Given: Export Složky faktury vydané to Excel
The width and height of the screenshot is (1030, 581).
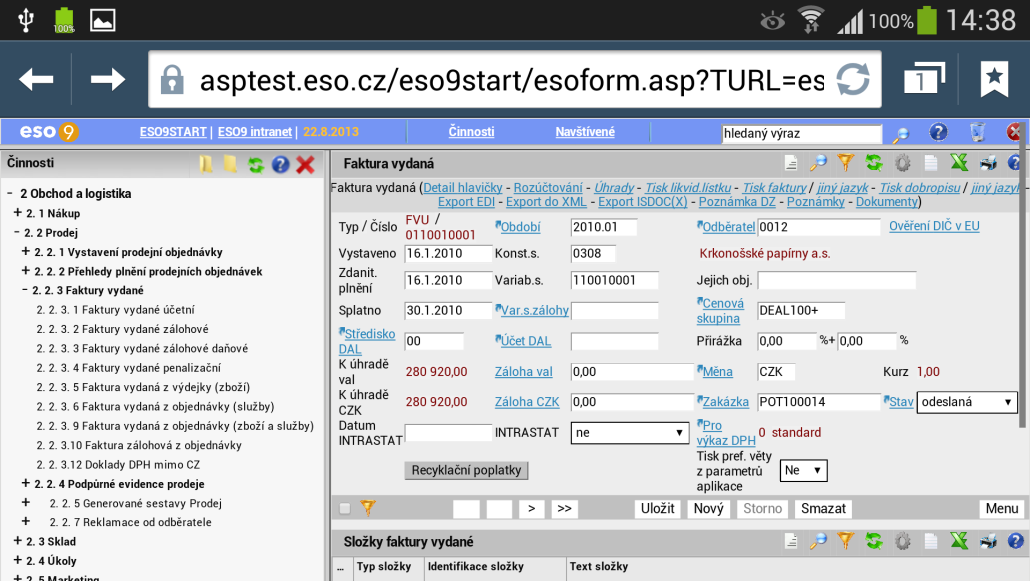Looking at the screenshot, I should 959,541.
